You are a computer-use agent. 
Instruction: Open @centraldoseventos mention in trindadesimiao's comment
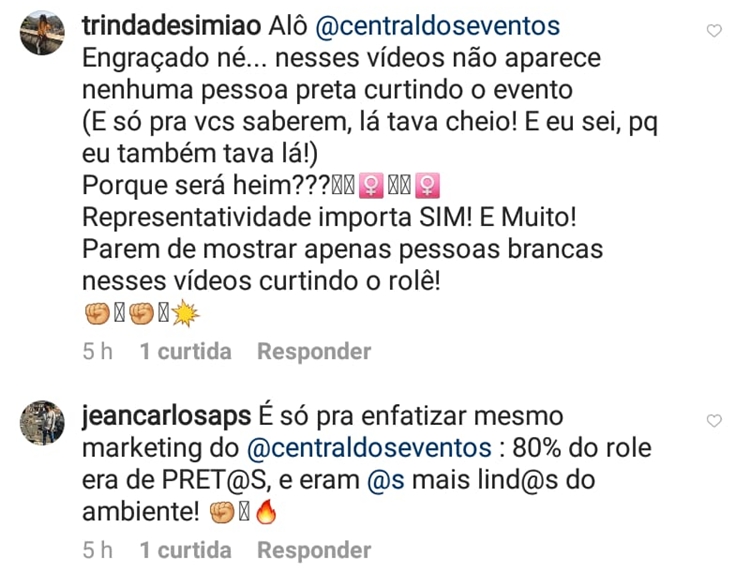click(x=438, y=26)
